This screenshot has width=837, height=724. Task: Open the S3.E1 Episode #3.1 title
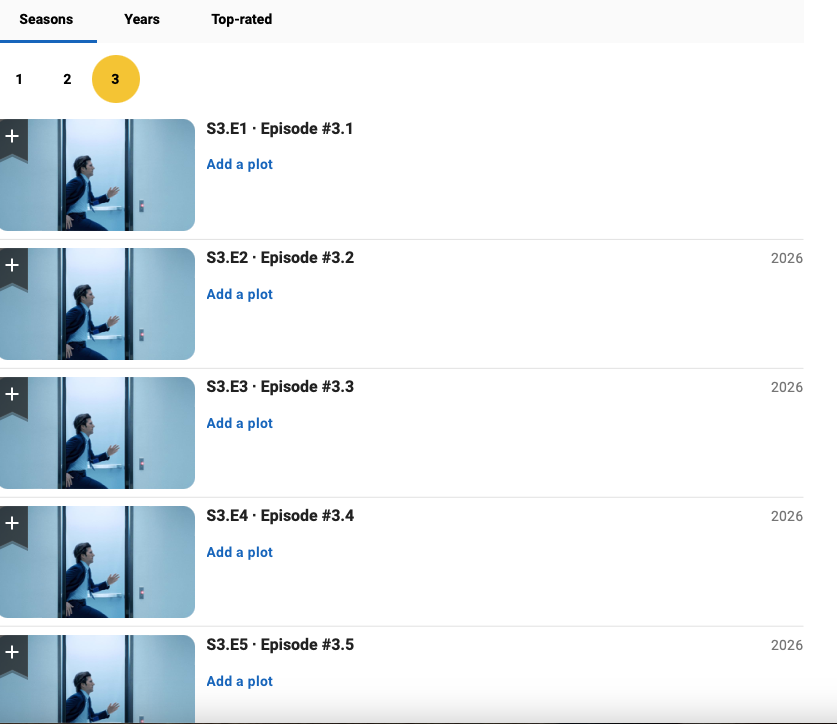pyautogui.click(x=280, y=129)
